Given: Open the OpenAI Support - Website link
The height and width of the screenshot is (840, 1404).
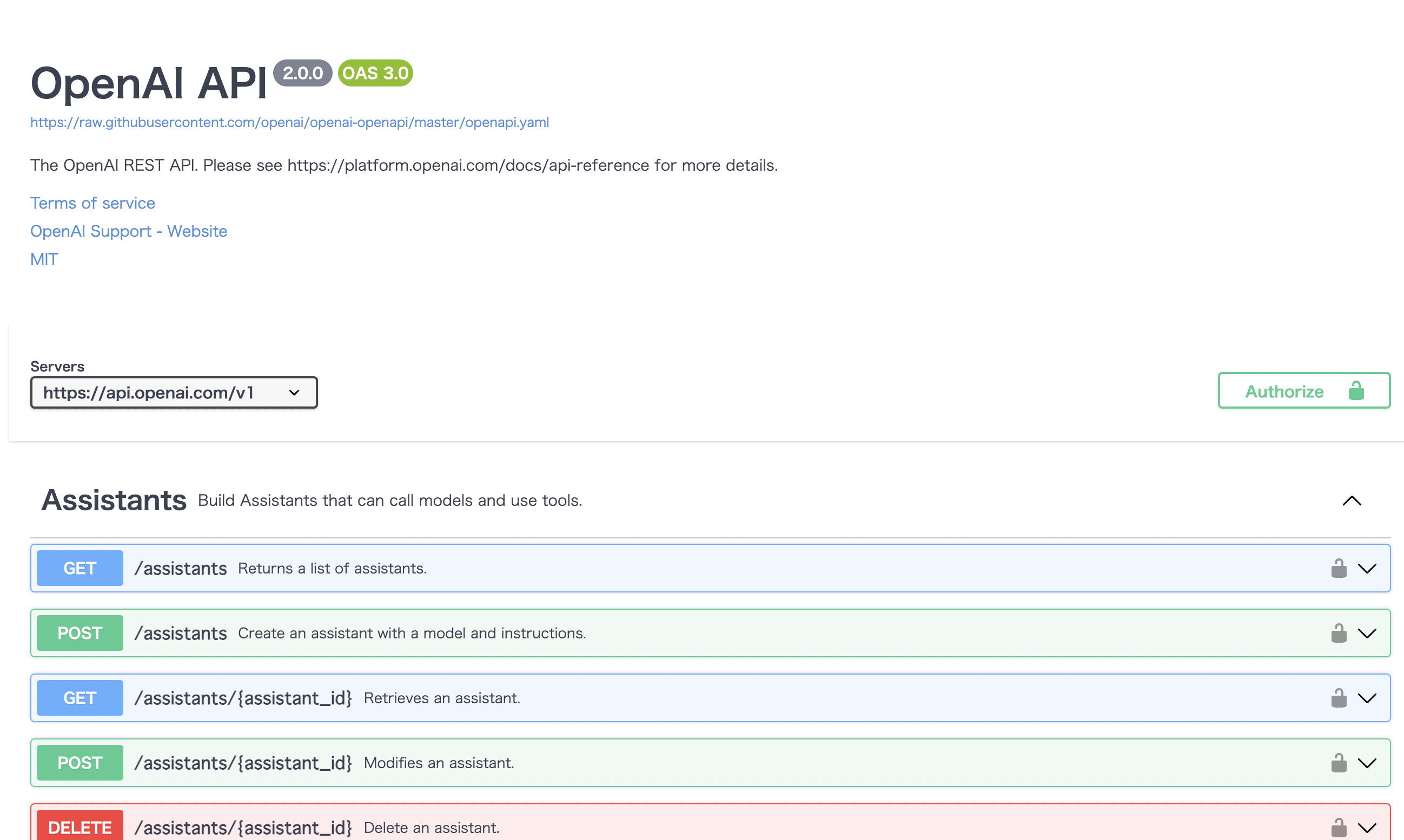Looking at the screenshot, I should pyautogui.click(x=129, y=231).
